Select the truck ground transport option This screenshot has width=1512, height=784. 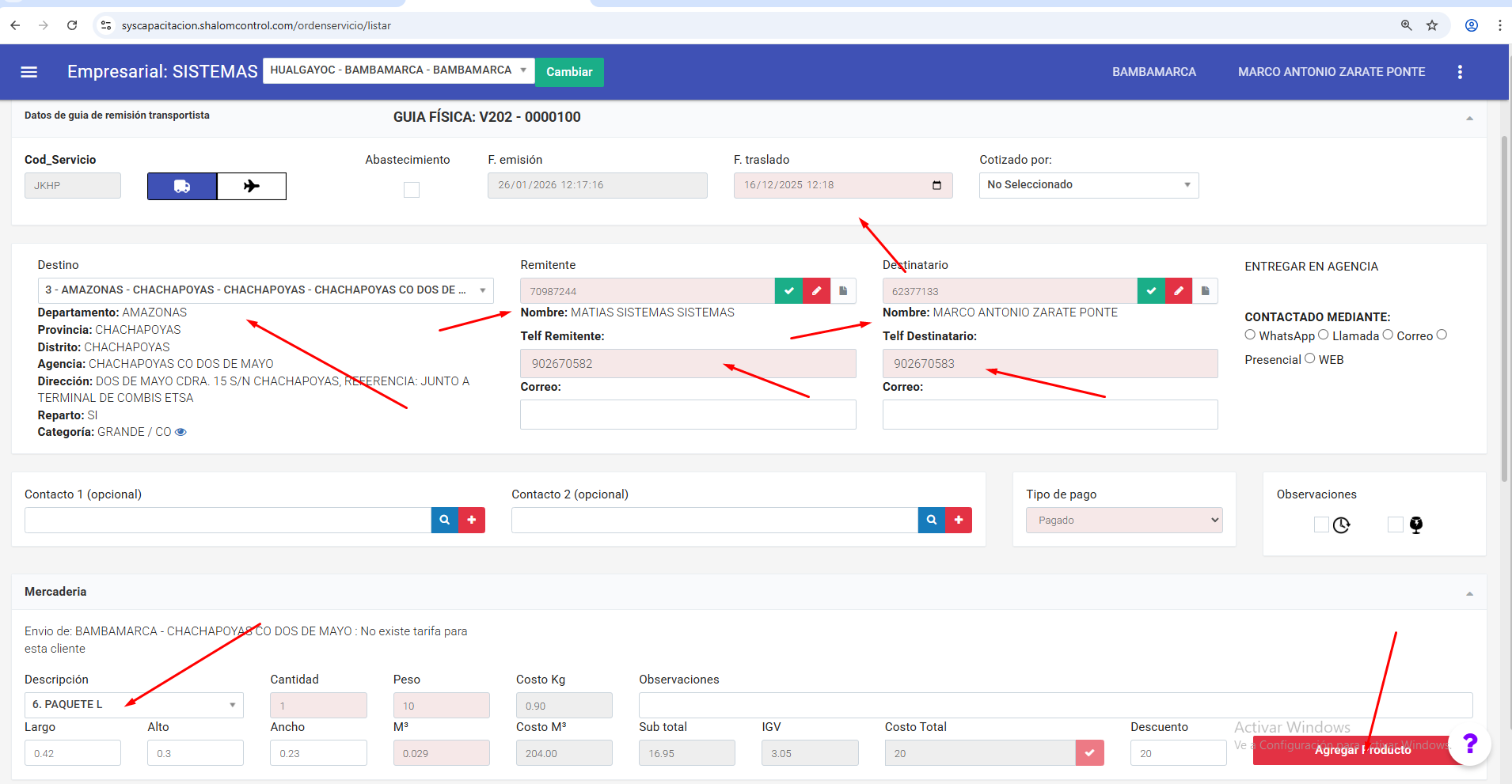[x=182, y=187]
